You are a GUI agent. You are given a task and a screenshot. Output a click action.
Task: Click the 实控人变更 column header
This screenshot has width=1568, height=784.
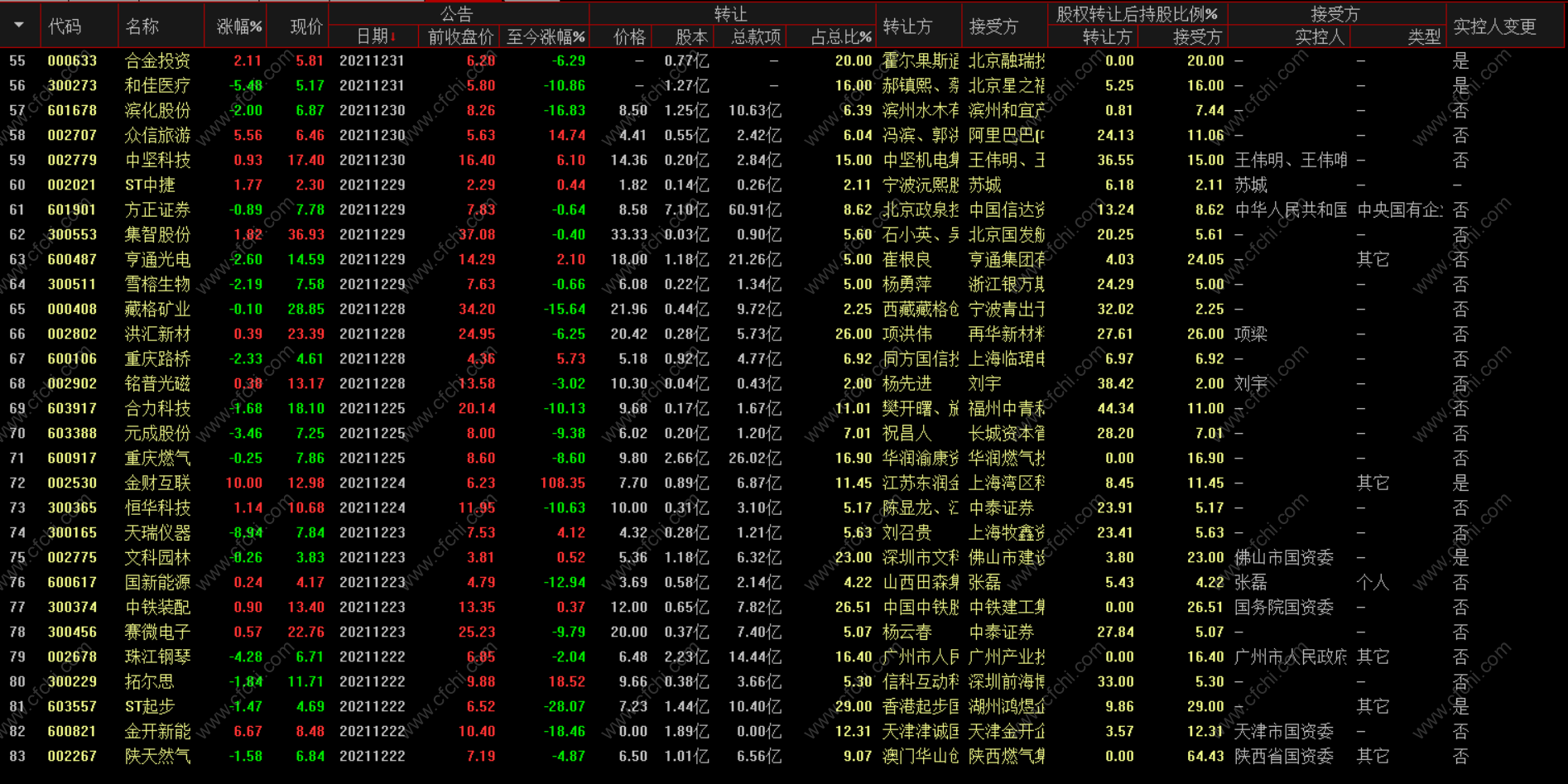1494,26
